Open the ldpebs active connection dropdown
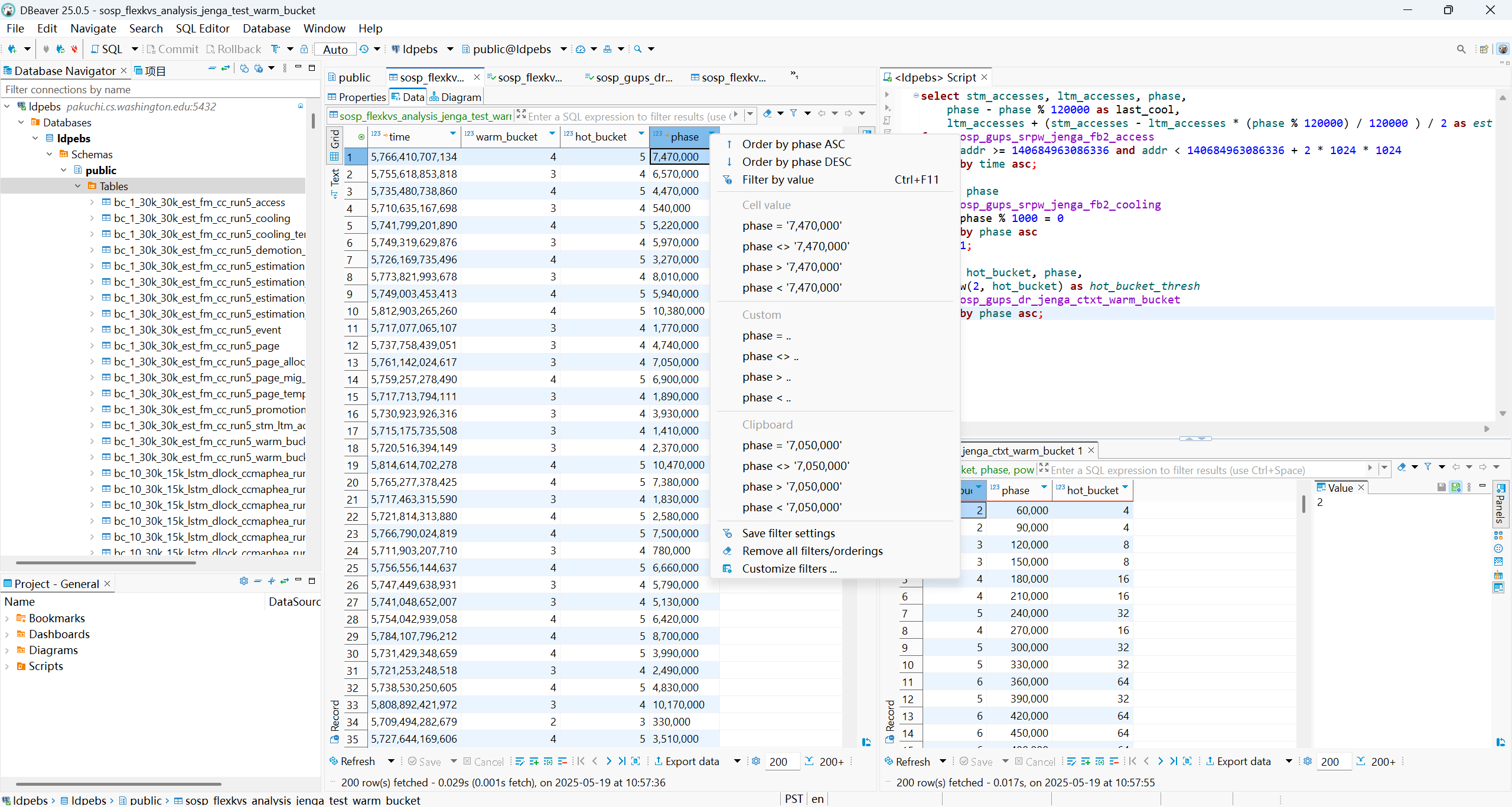 tap(450, 49)
